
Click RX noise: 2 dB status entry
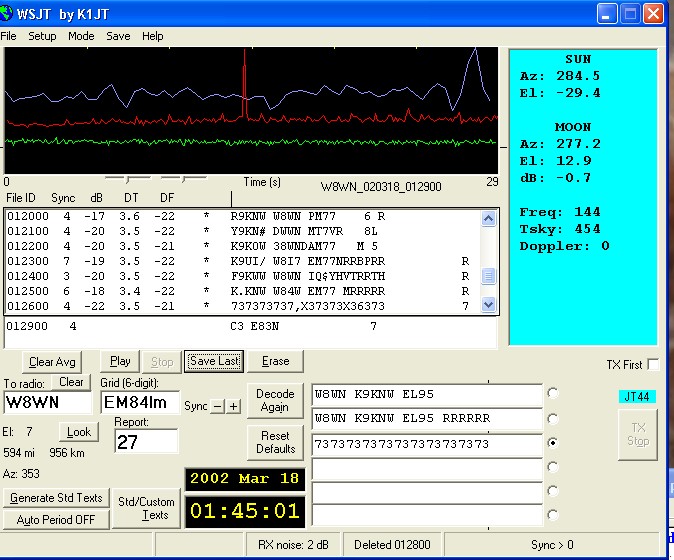pyautogui.click(x=293, y=545)
